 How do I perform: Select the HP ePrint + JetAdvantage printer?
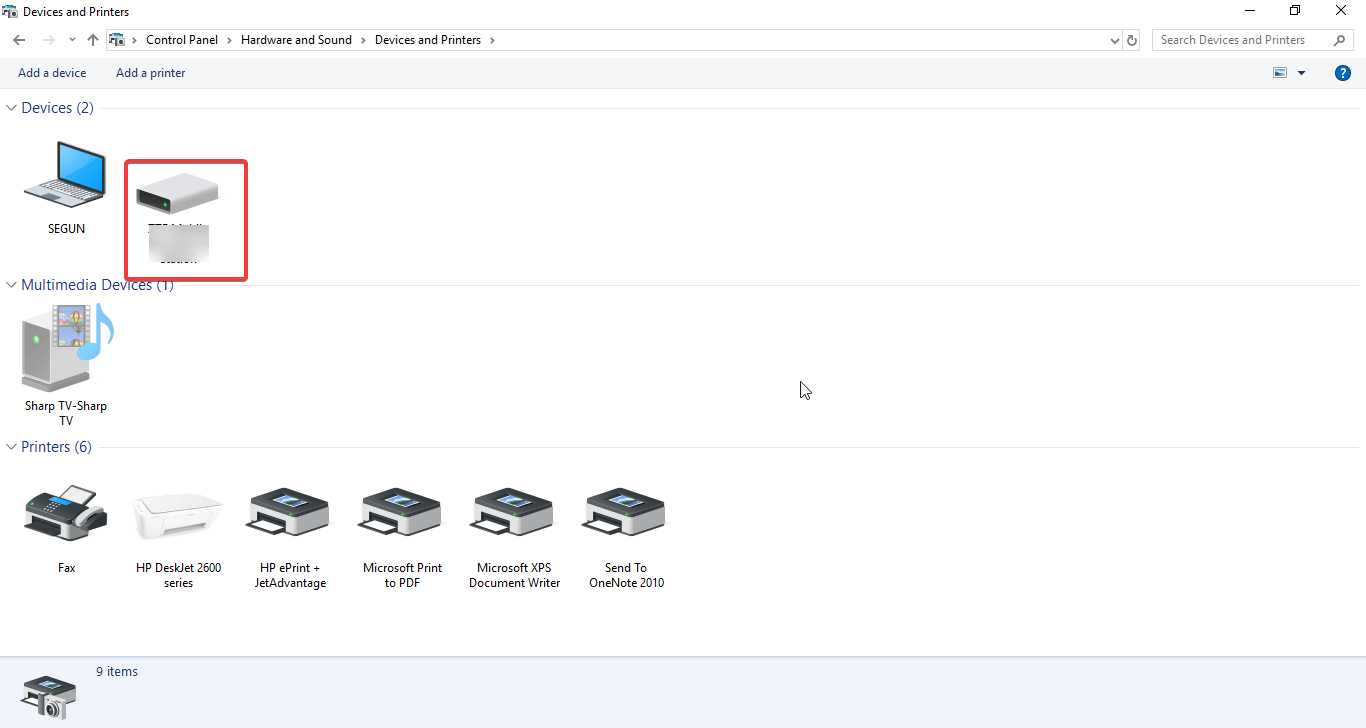click(x=290, y=514)
